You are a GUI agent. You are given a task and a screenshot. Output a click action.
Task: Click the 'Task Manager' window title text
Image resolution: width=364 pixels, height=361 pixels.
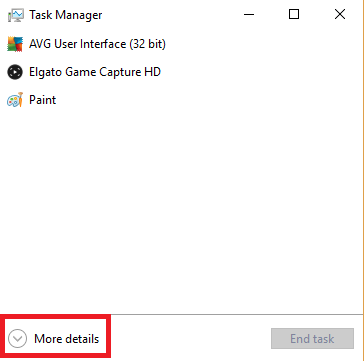[66, 15]
